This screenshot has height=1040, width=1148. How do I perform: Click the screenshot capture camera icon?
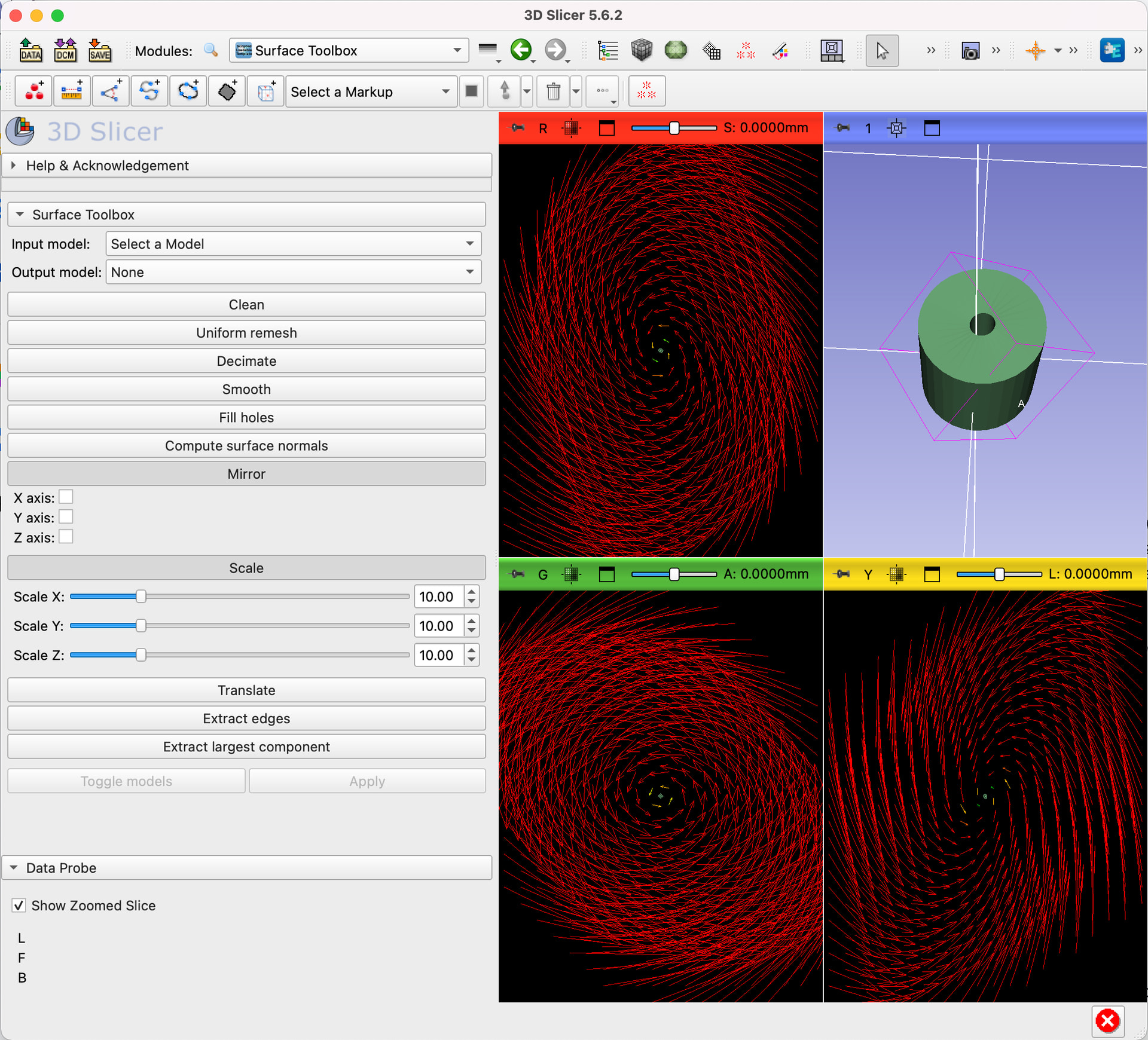970,51
